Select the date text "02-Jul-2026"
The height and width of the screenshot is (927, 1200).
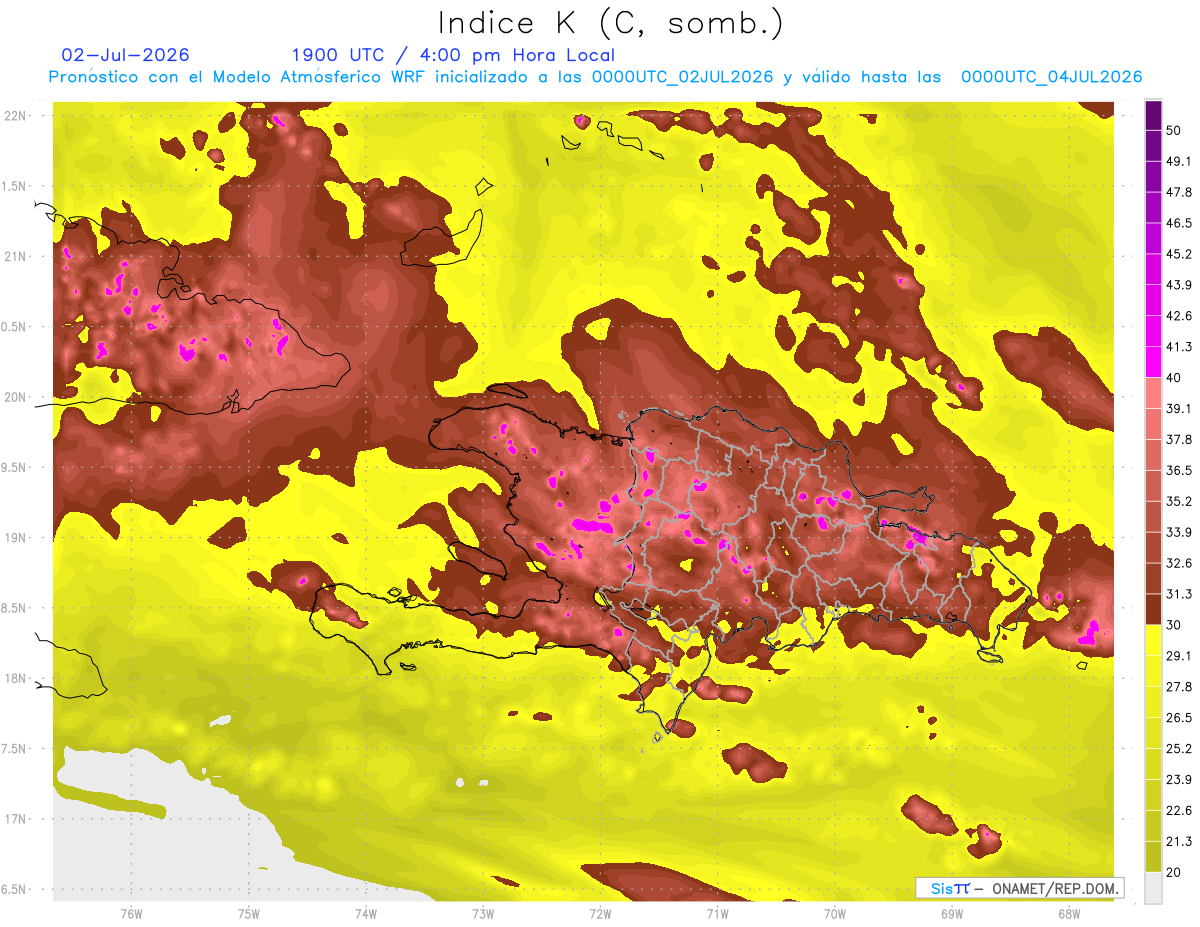[x=125, y=55]
